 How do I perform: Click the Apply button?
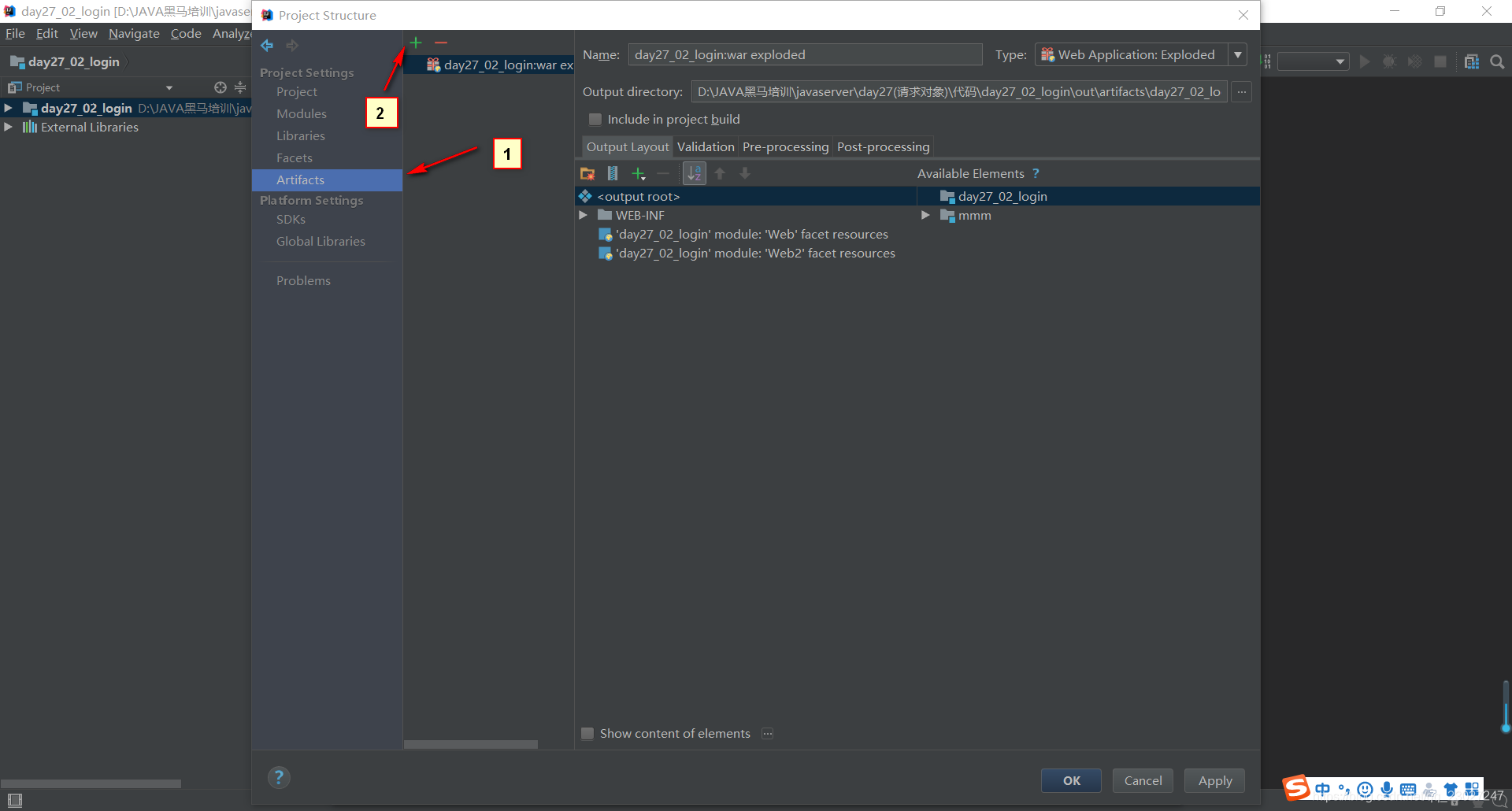1215,780
